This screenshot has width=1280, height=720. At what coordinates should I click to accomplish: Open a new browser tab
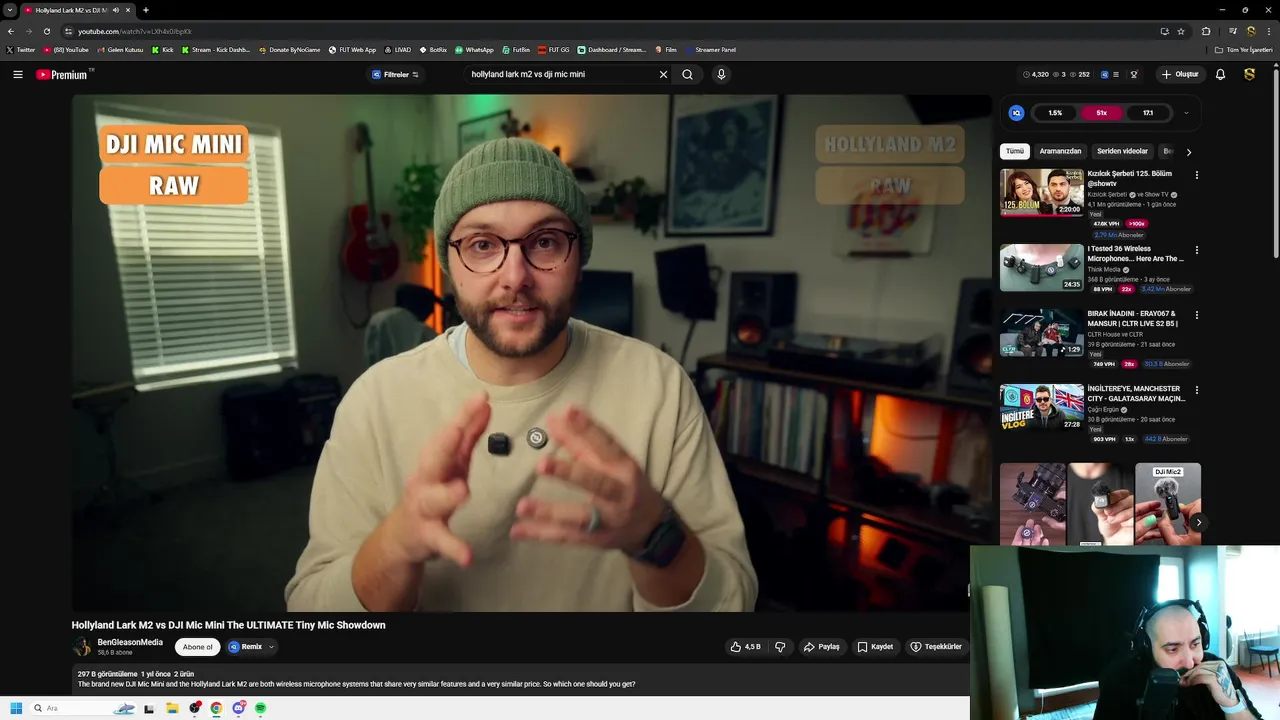pos(145,10)
